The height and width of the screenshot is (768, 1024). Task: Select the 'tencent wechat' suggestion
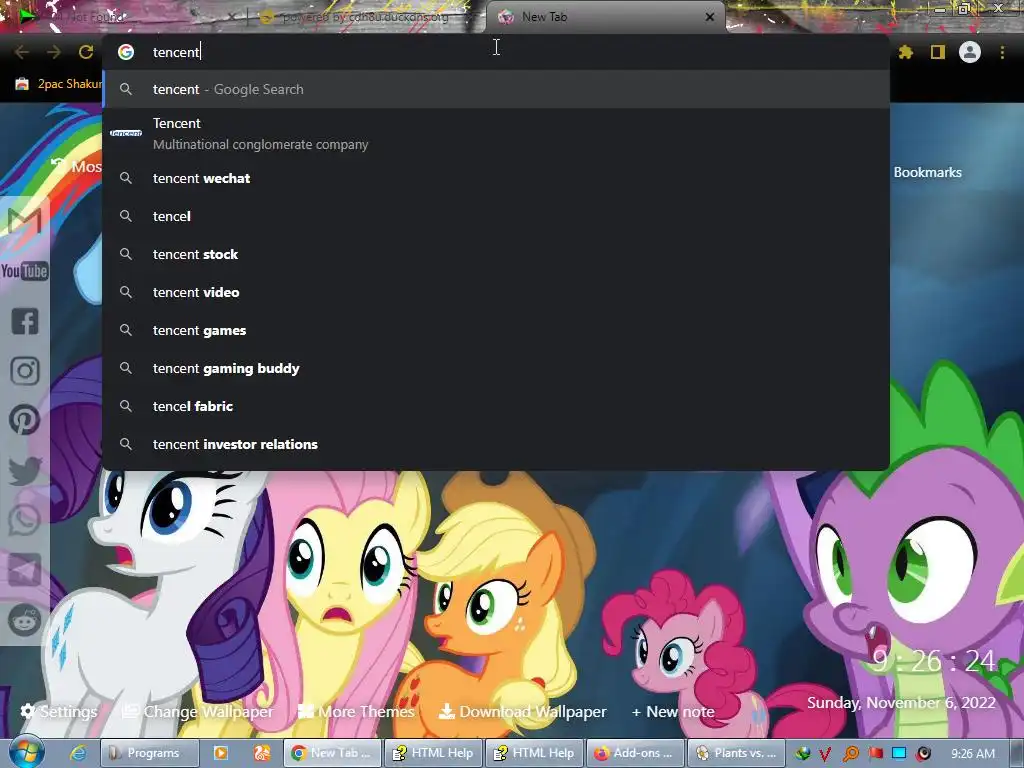coord(496,178)
